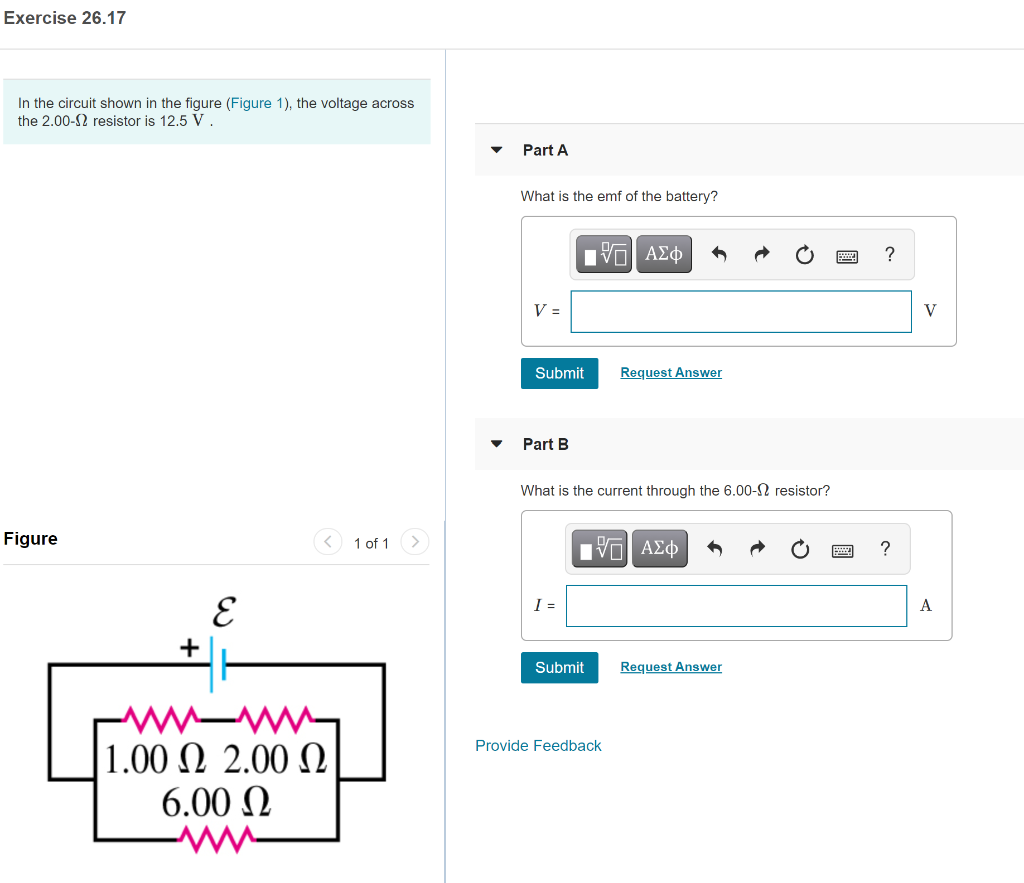Click the Figure panel heading
The image size is (1024, 883).
pyautogui.click(x=31, y=539)
